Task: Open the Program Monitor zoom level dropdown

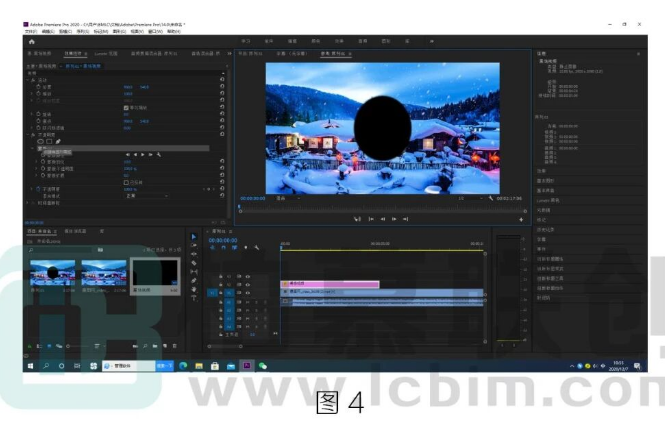Action: 288,198
